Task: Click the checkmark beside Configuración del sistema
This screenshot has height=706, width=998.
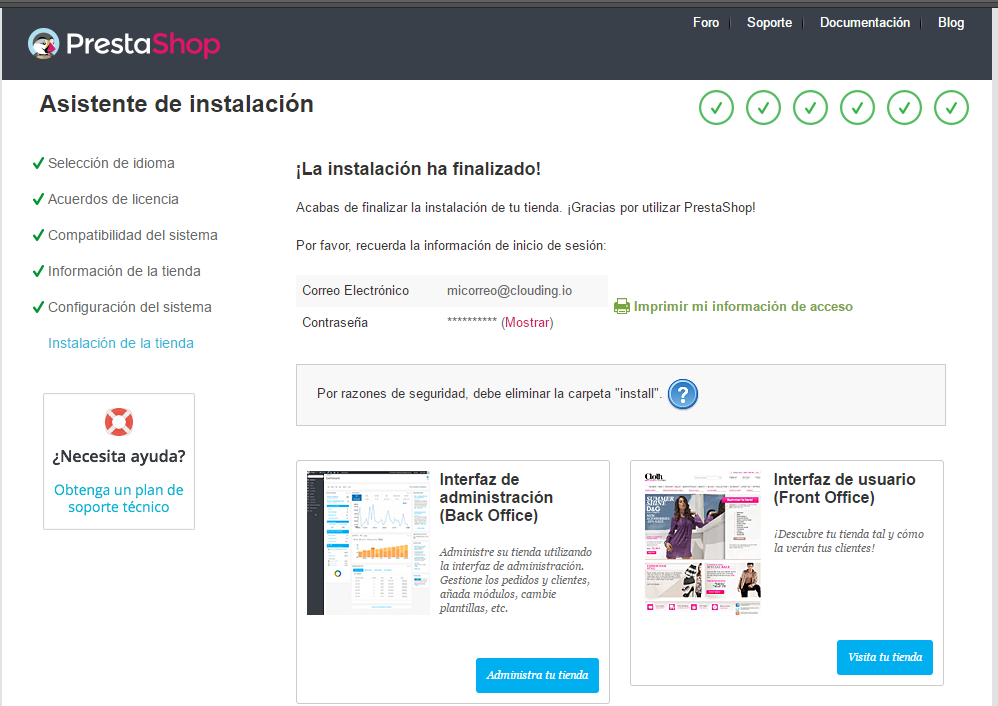Action: pyautogui.click(x=38, y=307)
